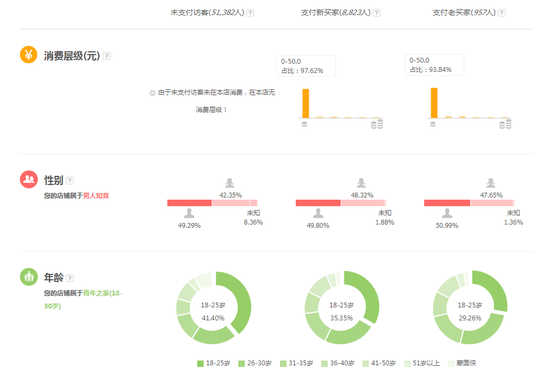The height and width of the screenshot is (384, 546).
Task: Click the 8.36% unknown gender value
Action: click(253, 222)
